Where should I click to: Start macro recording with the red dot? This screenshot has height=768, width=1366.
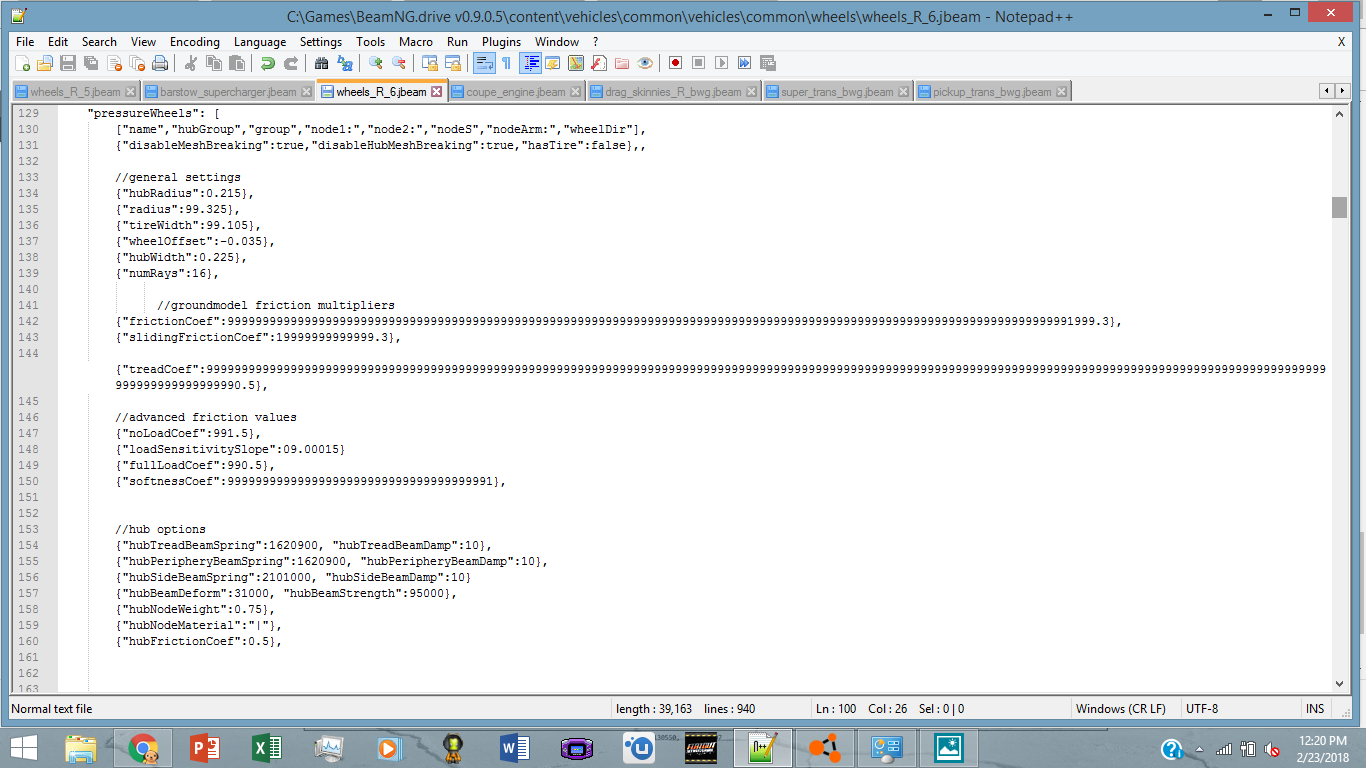tap(676, 63)
